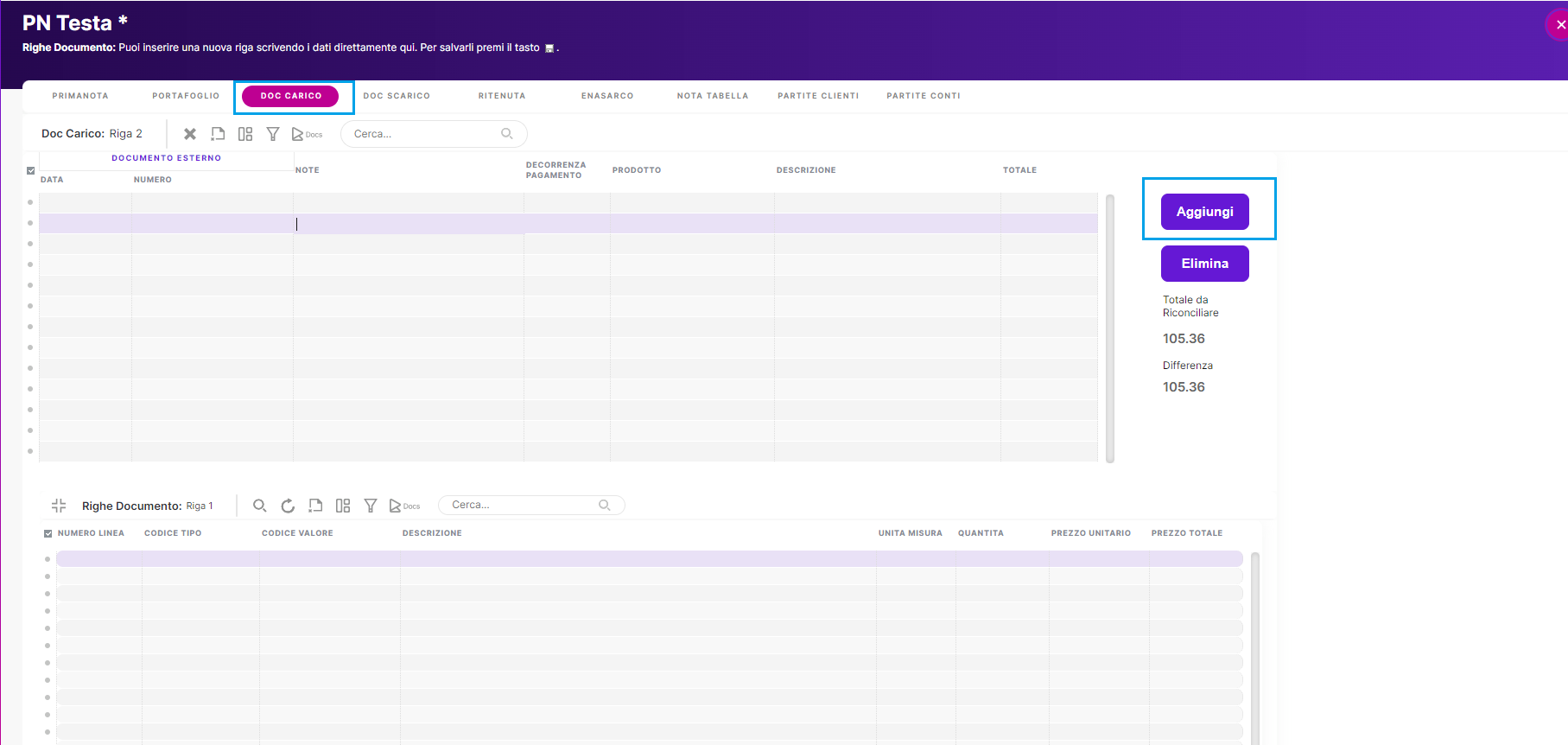Image resolution: width=1568 pixels, height=745 pixels.
Task: Click the Elimina button
Action: (x=1204, y=264)
